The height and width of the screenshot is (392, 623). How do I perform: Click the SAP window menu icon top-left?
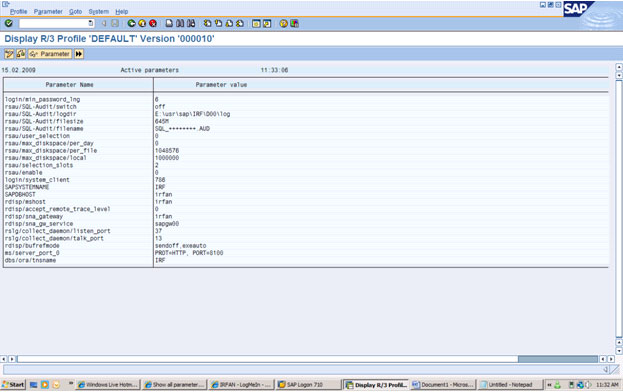tap(5, 4)
